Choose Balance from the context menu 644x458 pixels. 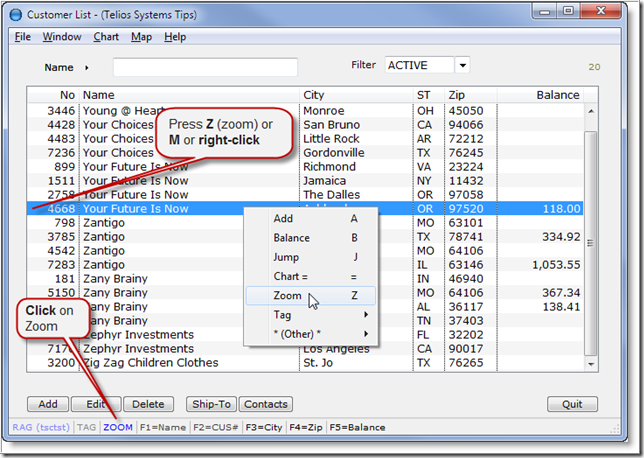291,238
